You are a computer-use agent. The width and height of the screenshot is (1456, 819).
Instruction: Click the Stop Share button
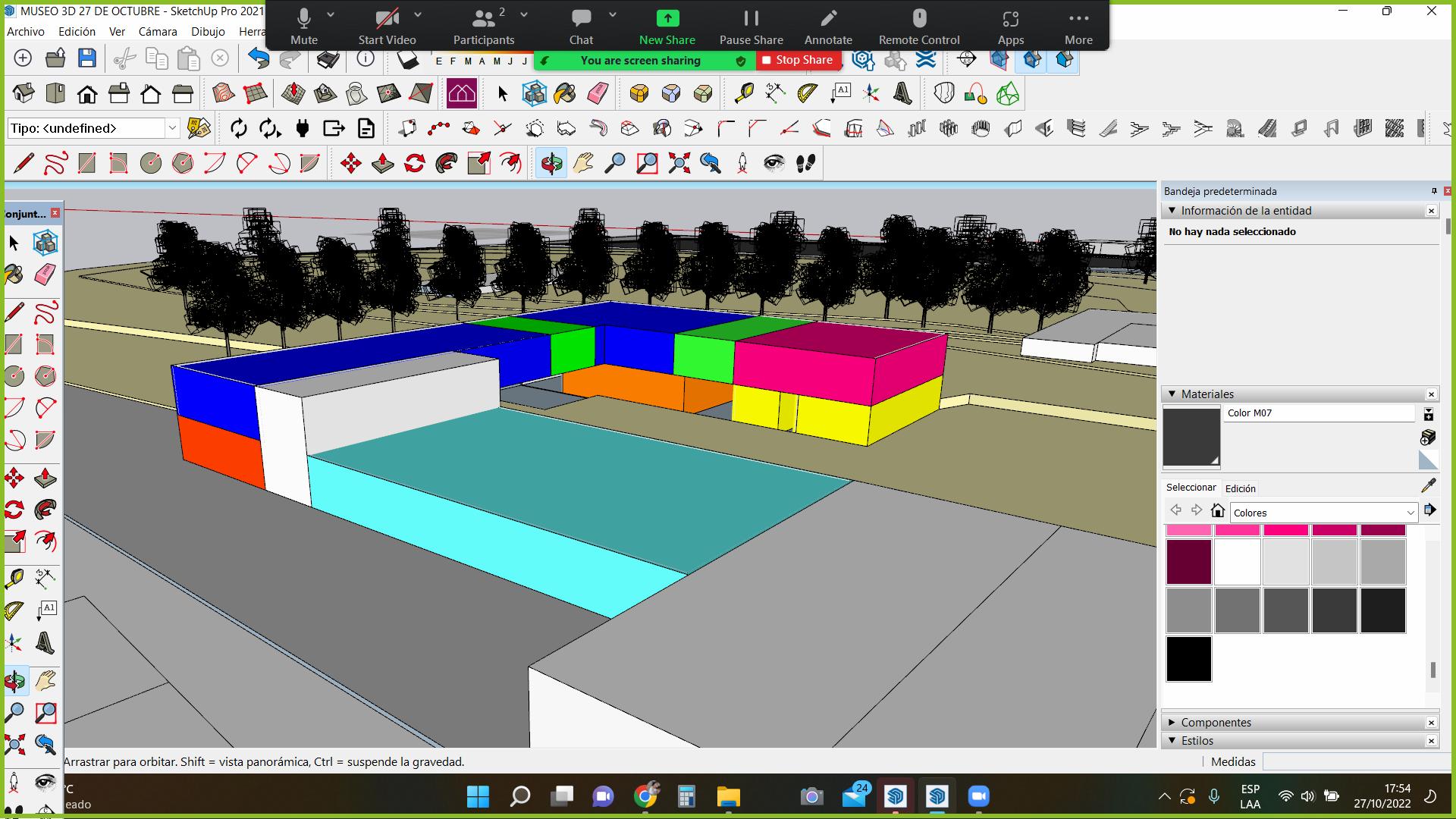point(798,60)
